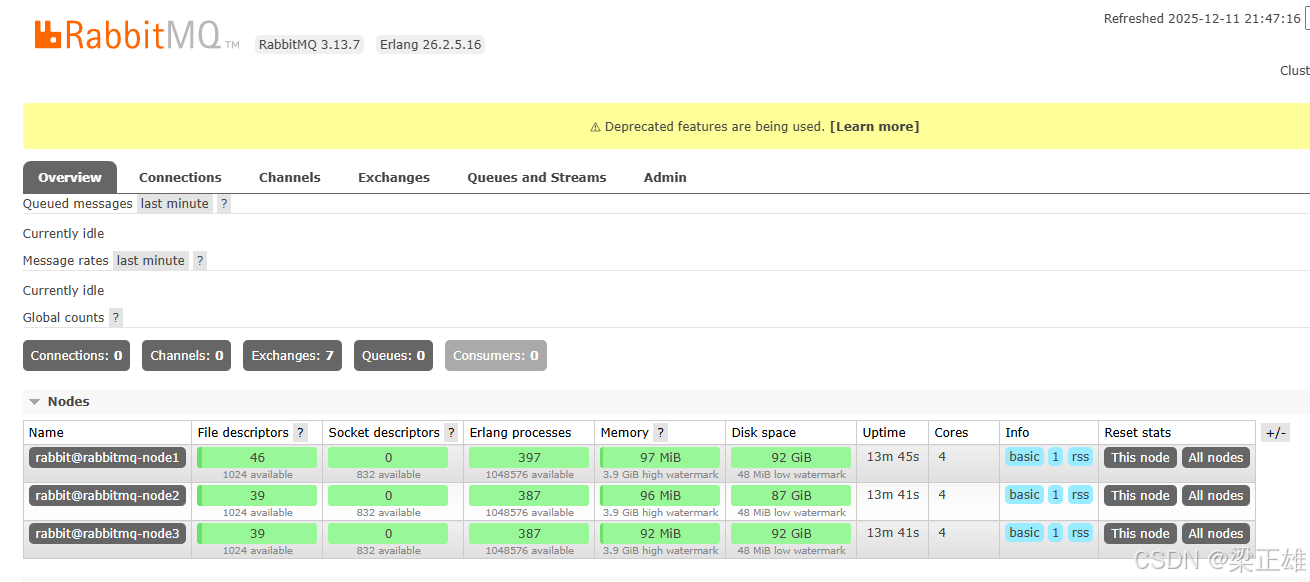Open the Connections tab
Screen dimensions: 1310x582
point(180,177)
